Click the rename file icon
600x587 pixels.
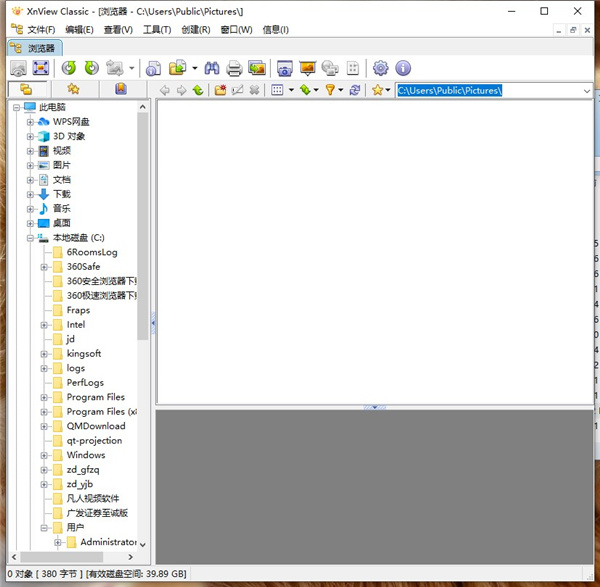pos(237,90)
